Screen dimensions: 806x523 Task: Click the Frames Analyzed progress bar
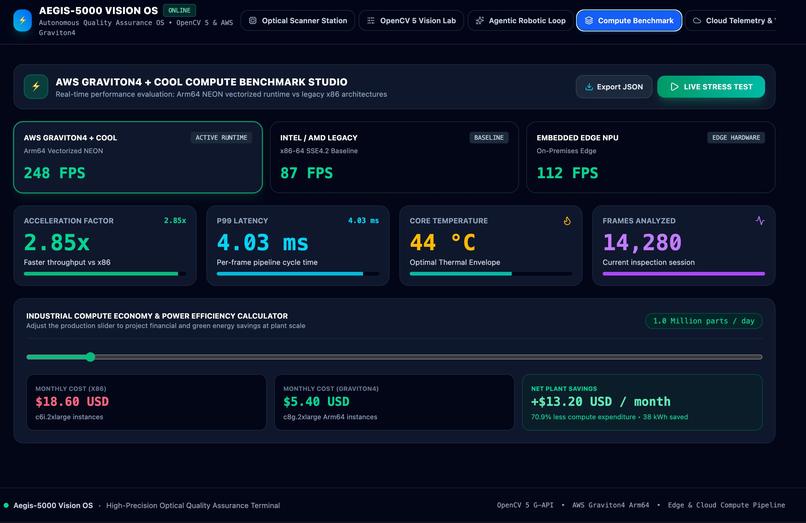coord(684,274)
